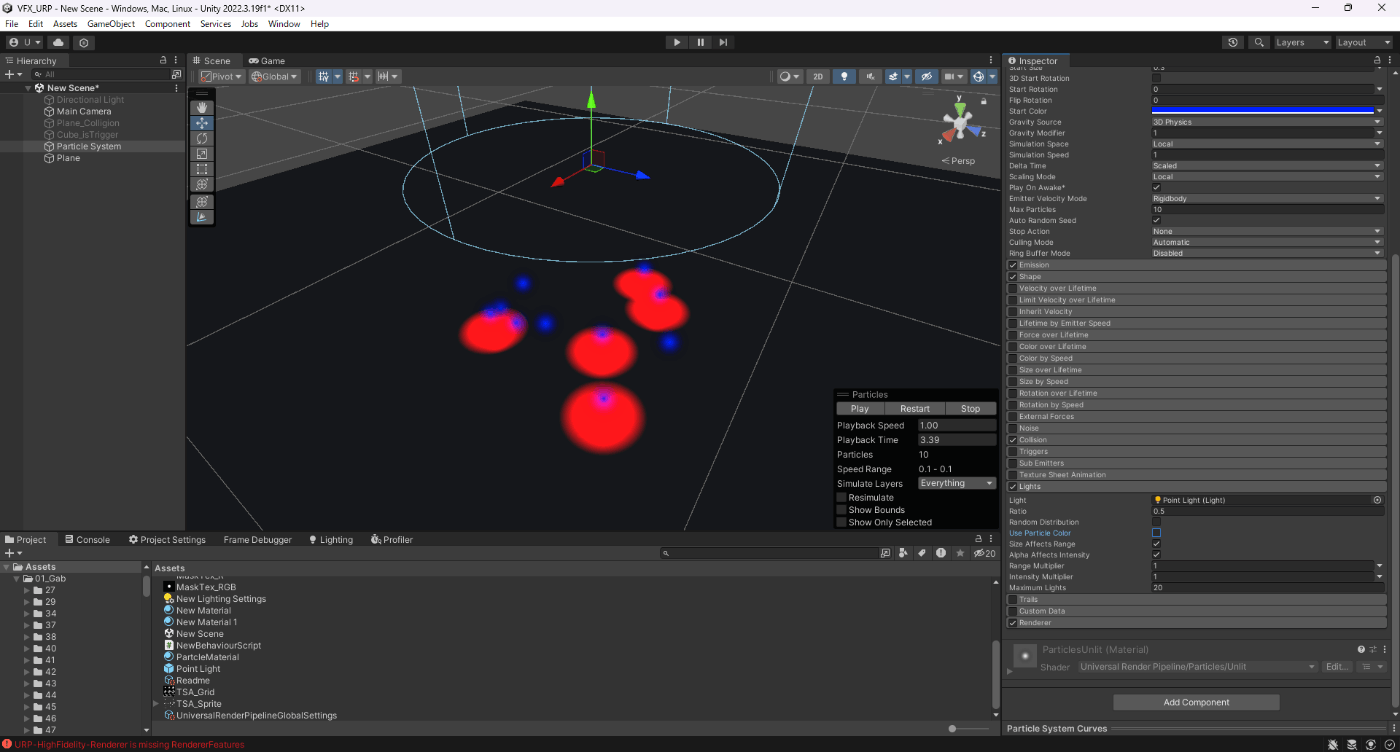1400x752 pixels.
Task: Toggle scene audio icon
Action: tap(871, 76)
